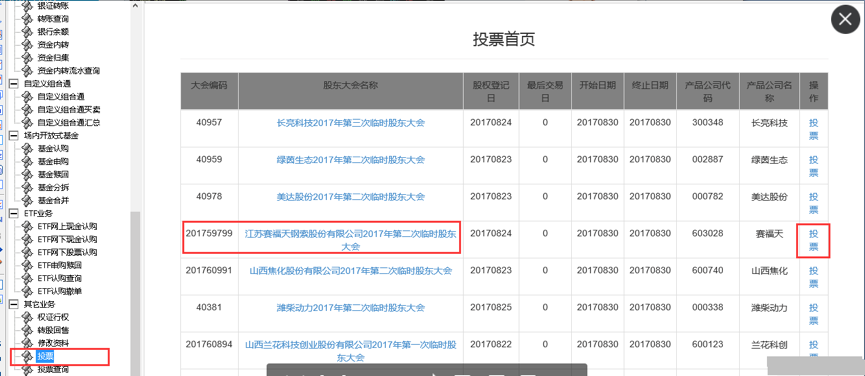Click the icon beside 自定义组合通买卖
Viewport: 865px width, 376px height.
[x=28, y=109]
